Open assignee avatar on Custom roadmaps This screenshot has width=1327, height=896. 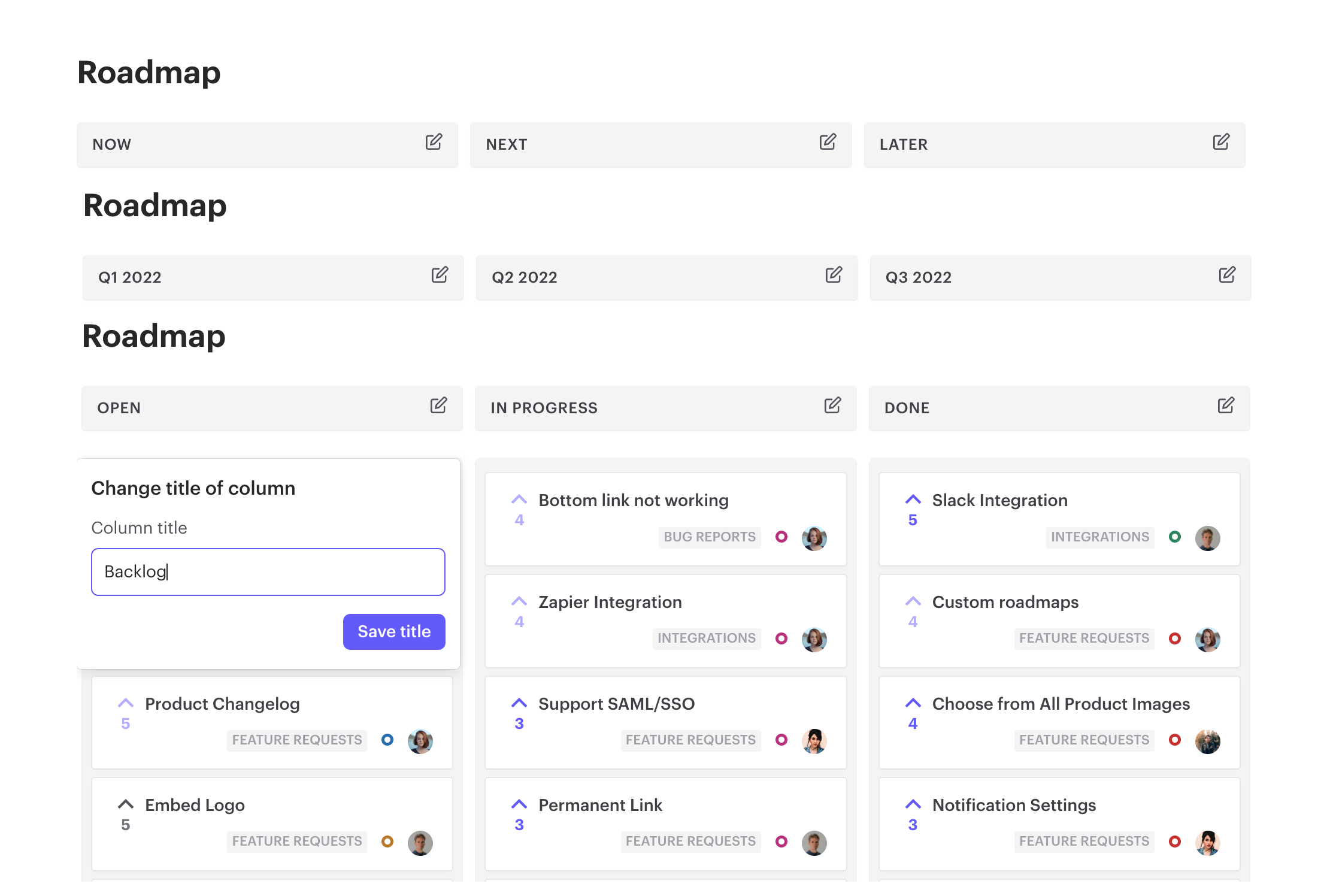coord(1208,640)
